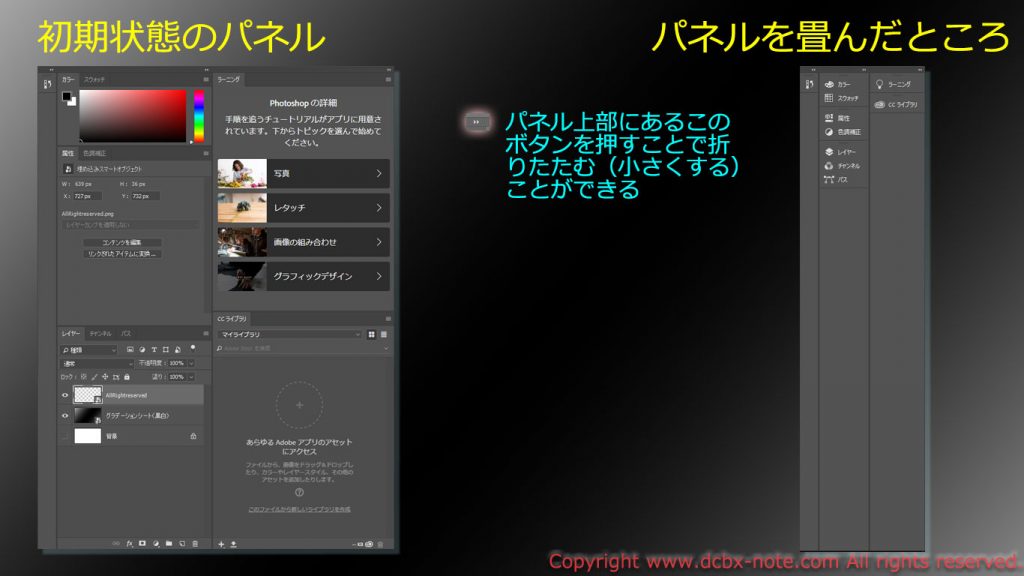
Task: Open Color icon in the collapsed panel
Action: pos(829,84)
